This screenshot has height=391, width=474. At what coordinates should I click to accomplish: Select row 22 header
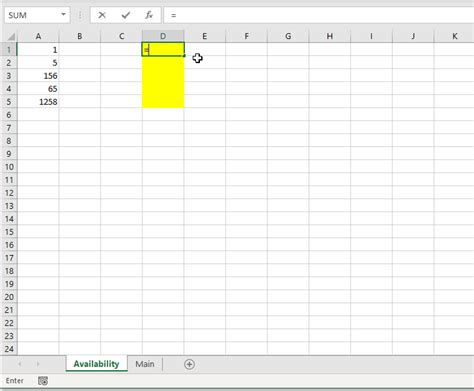[x=9, y=323]
